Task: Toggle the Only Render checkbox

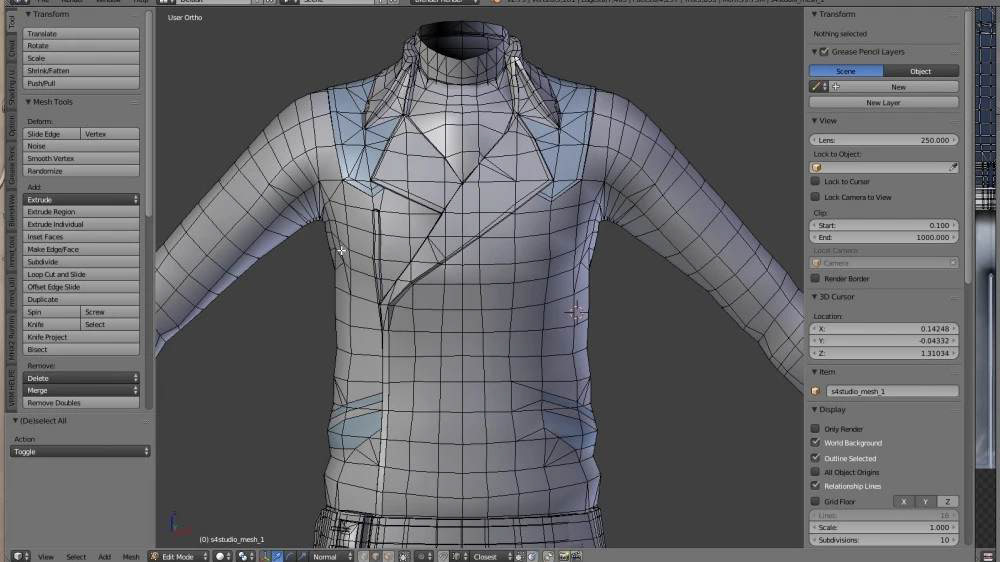Action: tap(815, 429)
